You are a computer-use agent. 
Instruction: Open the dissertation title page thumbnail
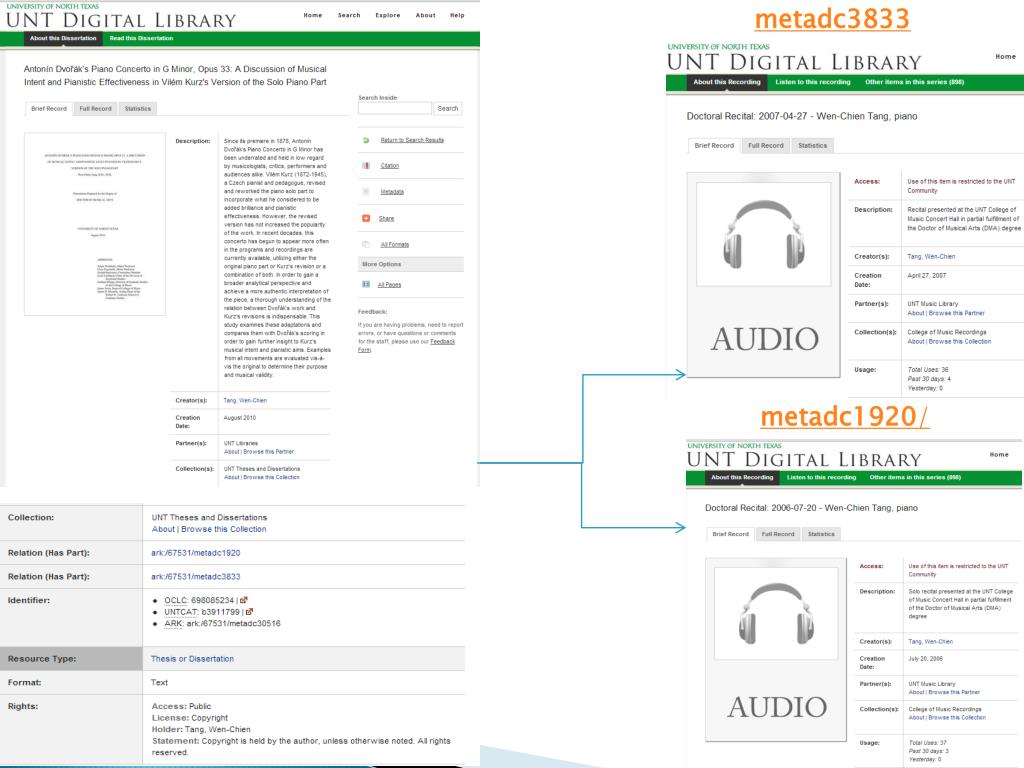point(95,224)
